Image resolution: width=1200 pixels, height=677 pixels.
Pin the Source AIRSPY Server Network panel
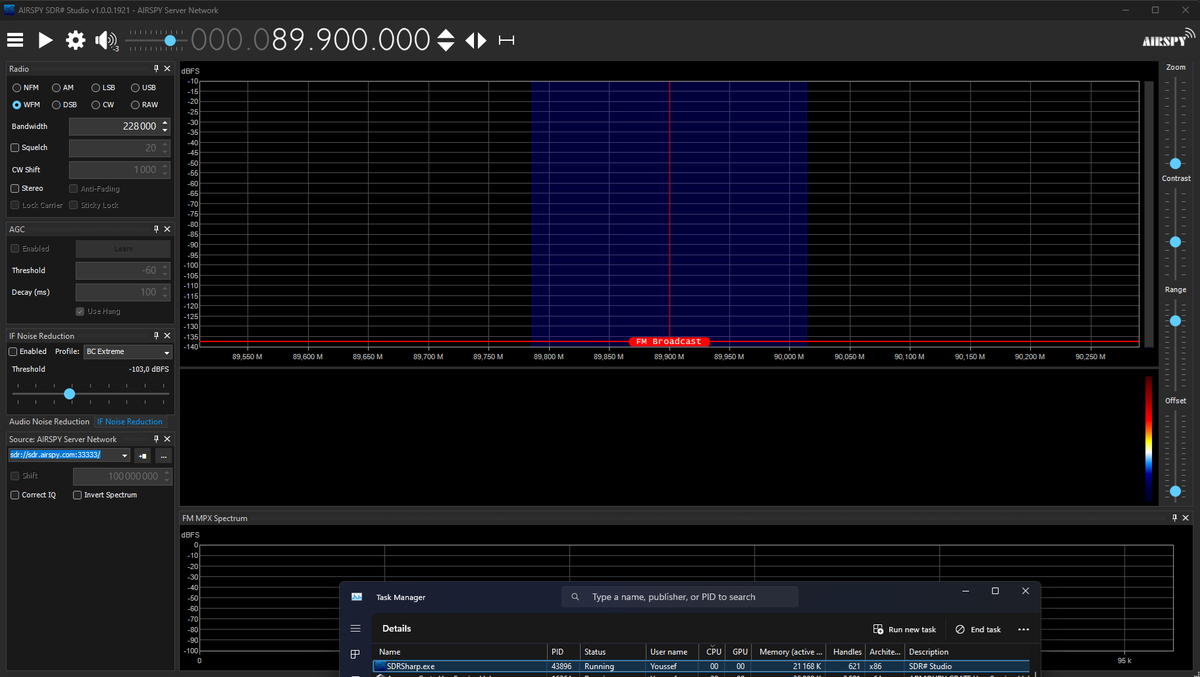pyautogui.click(x=156, y=439)
